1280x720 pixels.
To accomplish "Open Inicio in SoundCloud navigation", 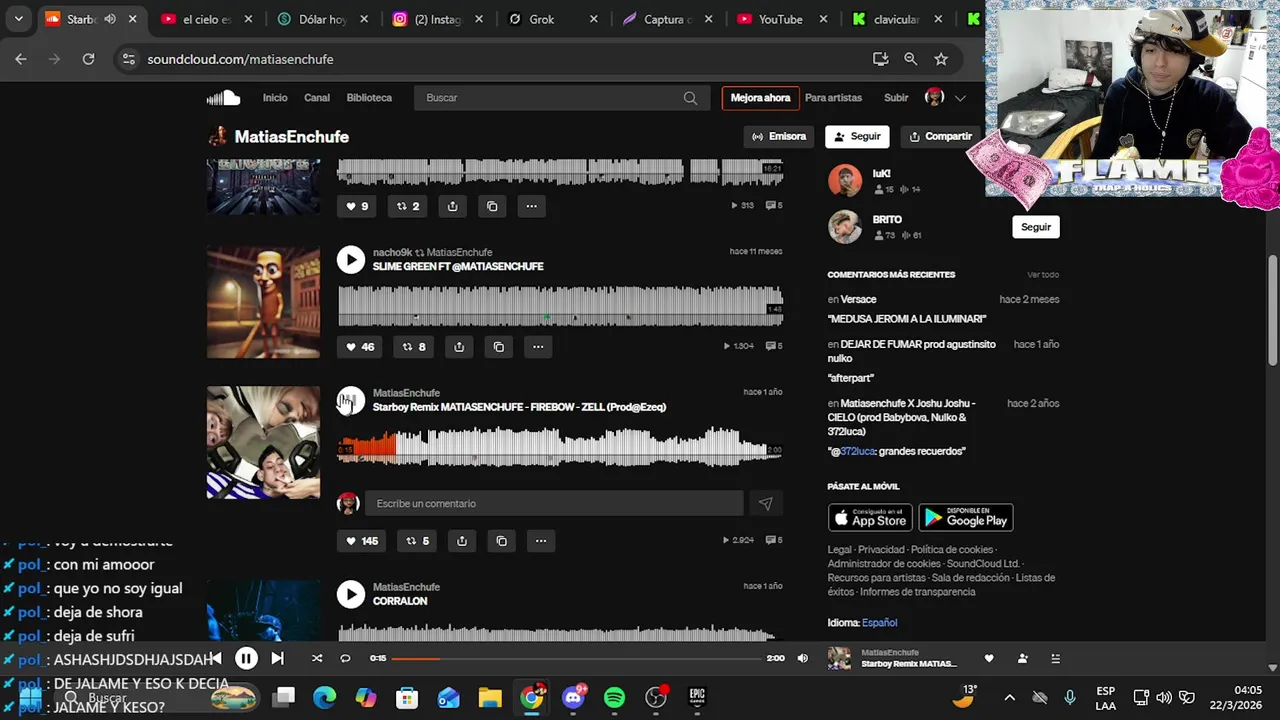I will pyautogui.click(x=275, y=98).
